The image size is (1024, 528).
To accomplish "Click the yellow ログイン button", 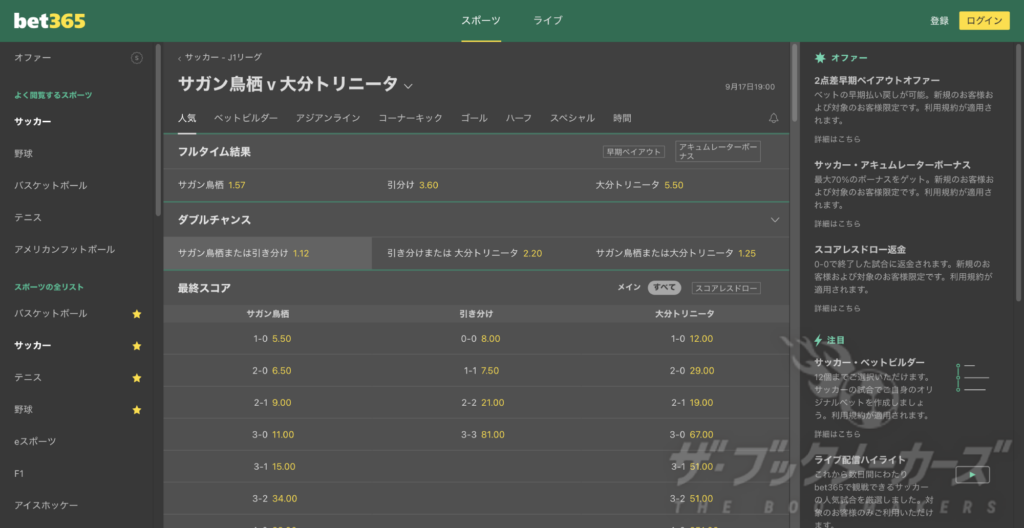I will [984, 21].
